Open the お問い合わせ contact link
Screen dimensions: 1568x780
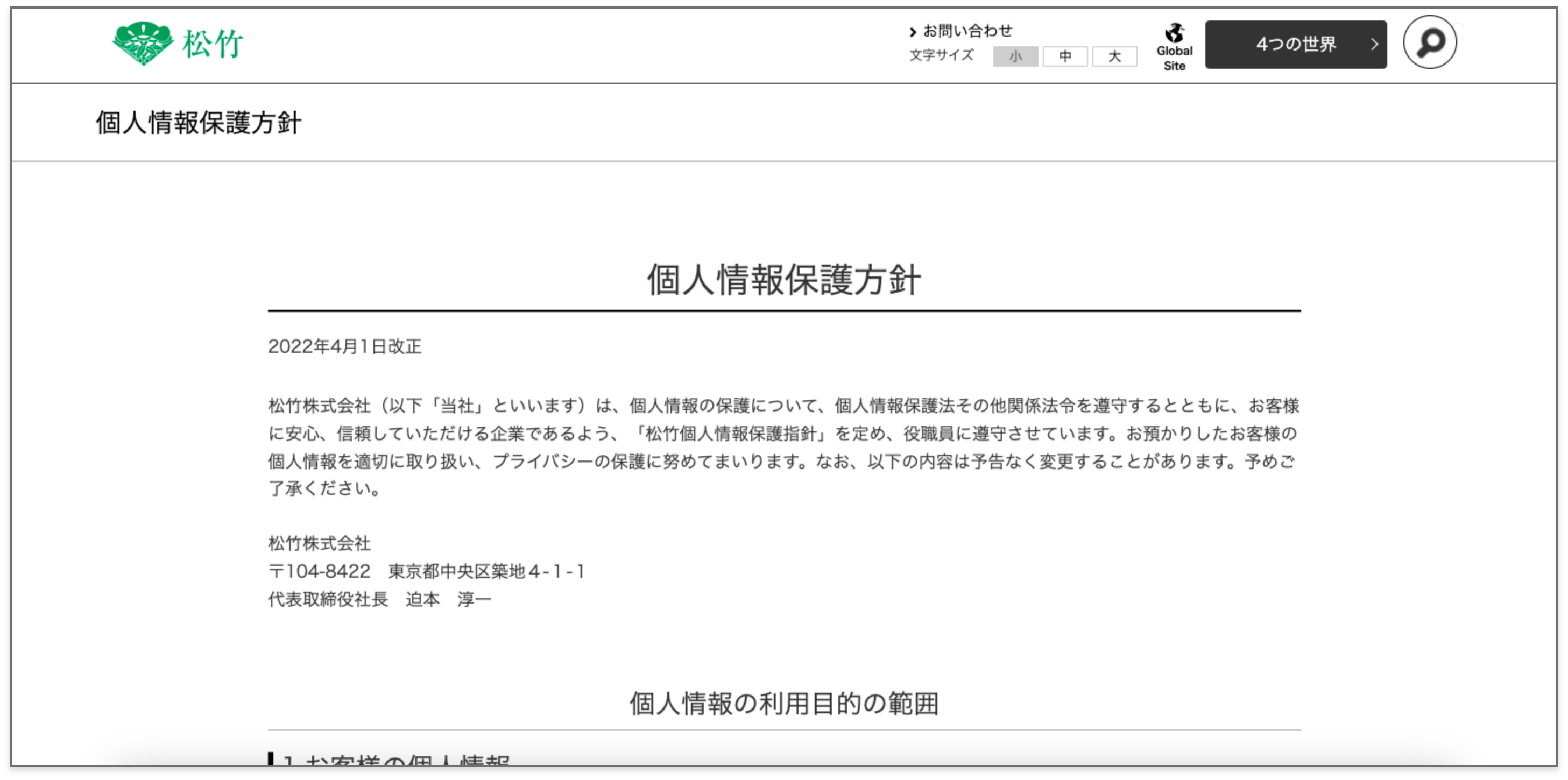coord(961,31)
